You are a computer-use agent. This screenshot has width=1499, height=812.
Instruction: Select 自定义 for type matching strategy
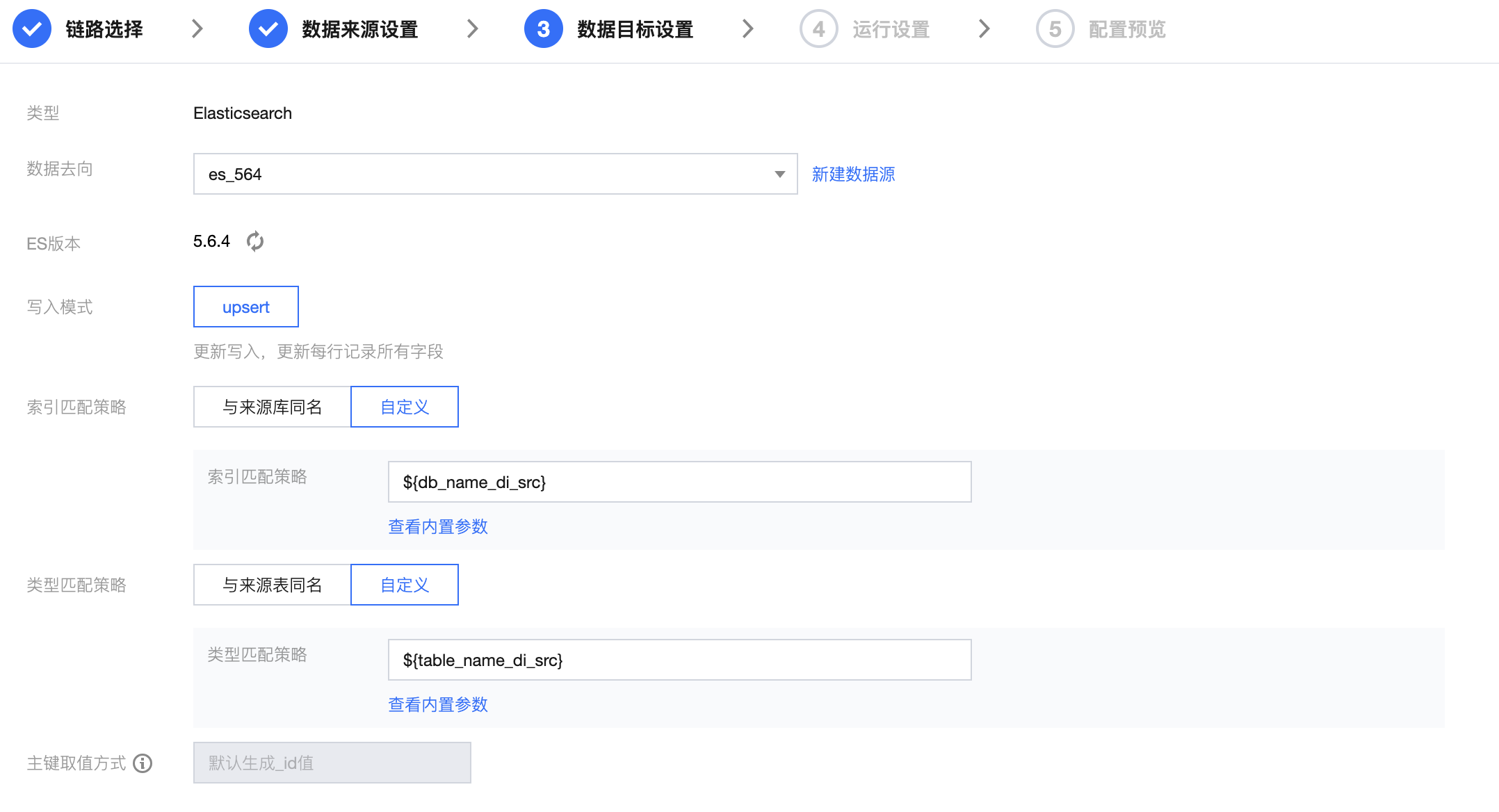pos(405,585)
